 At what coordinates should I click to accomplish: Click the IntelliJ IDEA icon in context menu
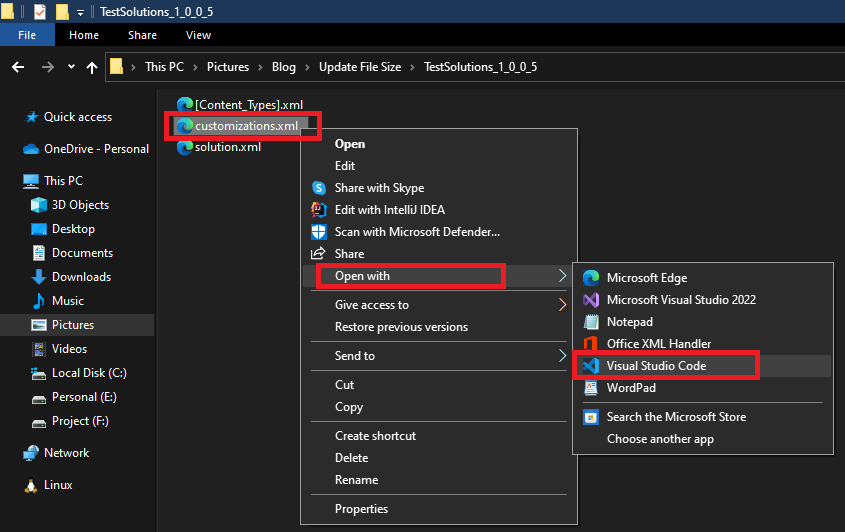click(319, 210)
